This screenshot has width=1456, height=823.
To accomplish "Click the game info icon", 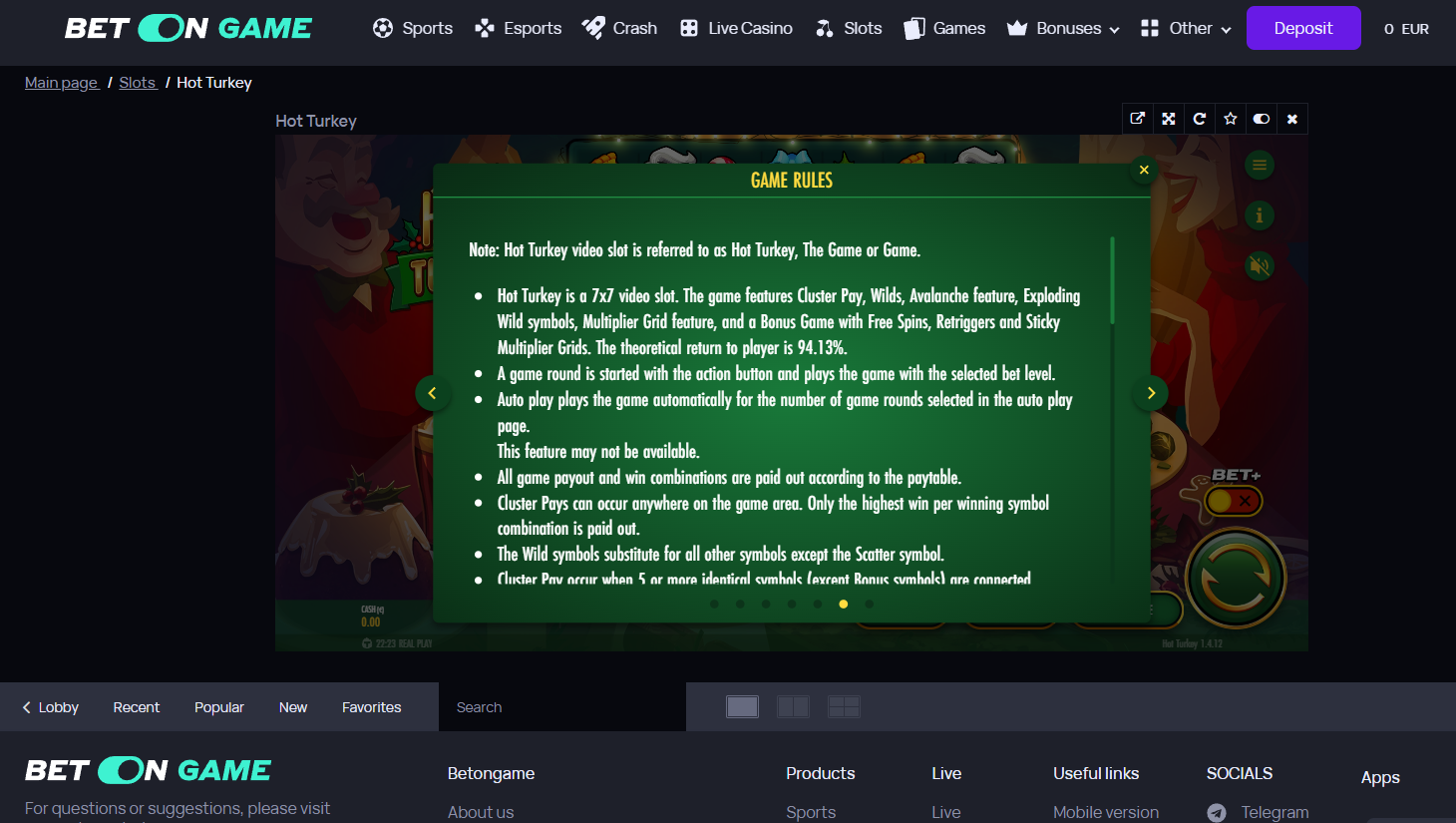I will click(x=1260, y=215).
